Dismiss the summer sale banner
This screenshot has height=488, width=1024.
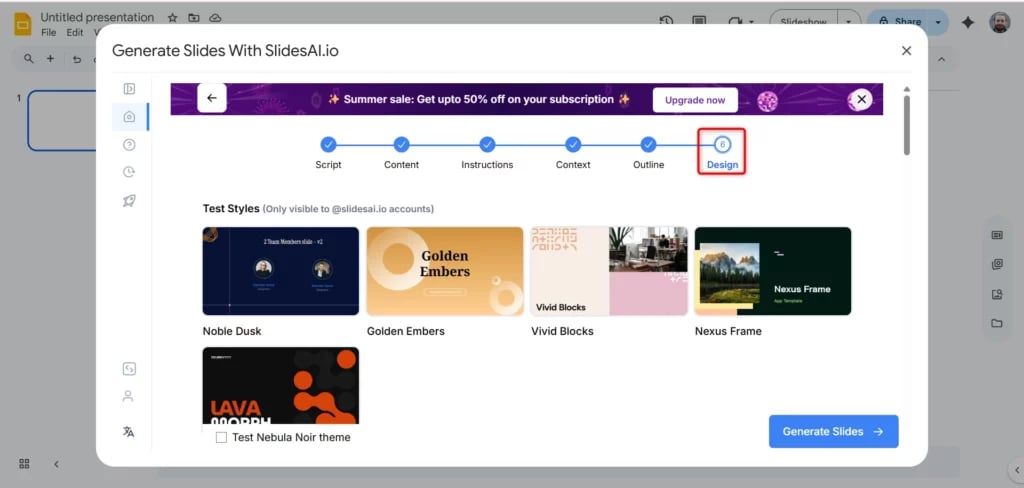pos(862,99)
